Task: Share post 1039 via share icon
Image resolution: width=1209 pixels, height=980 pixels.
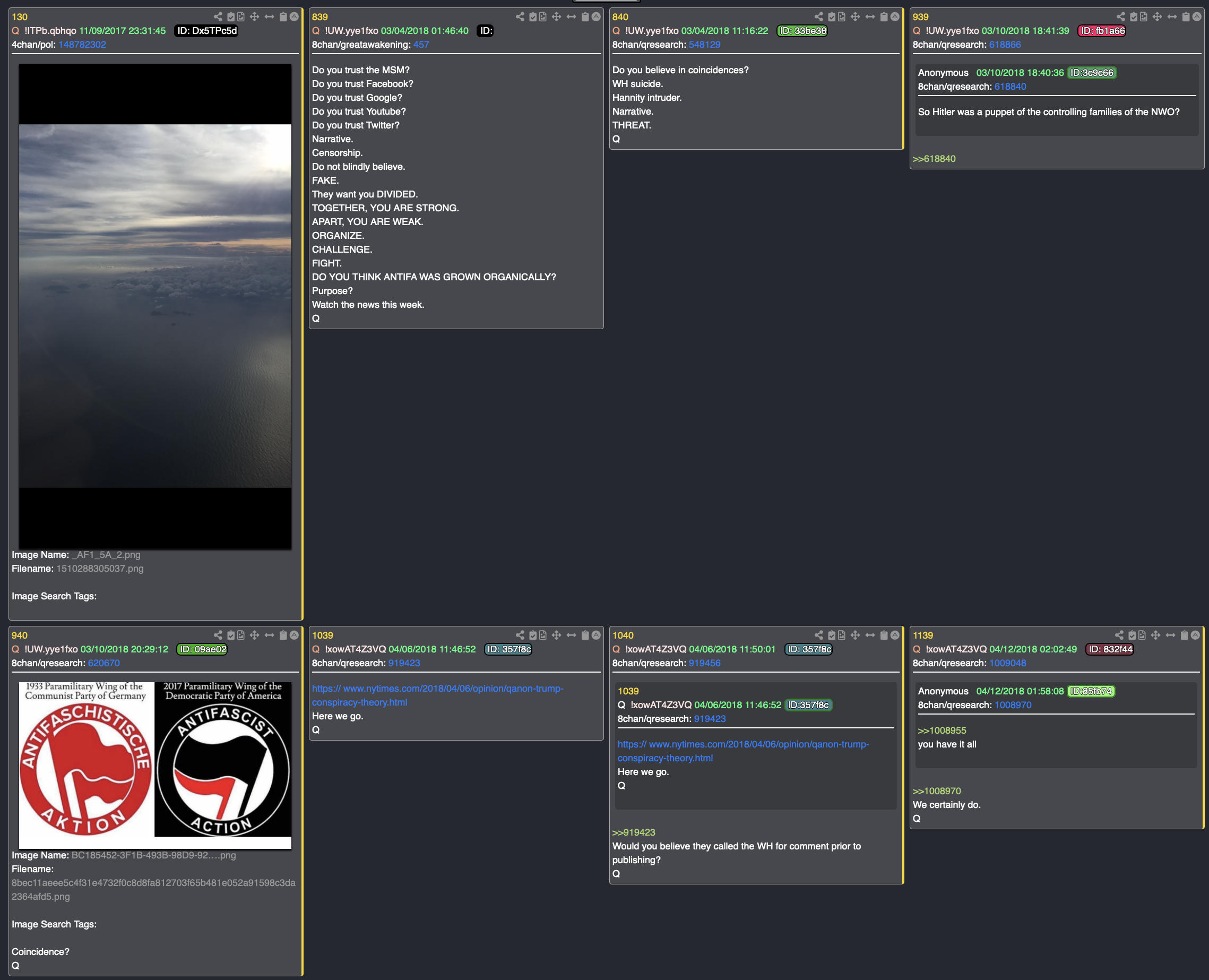Action: click(x=520, y=635)
